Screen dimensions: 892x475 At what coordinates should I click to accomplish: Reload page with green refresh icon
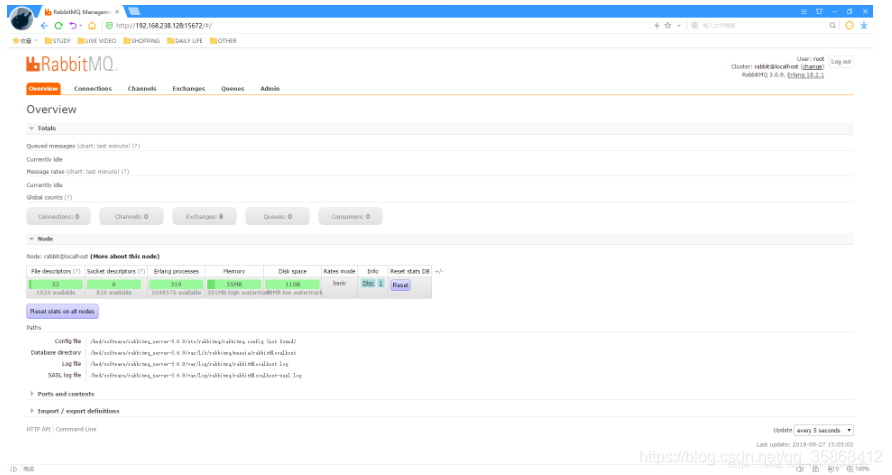click(x=59, y=26)
